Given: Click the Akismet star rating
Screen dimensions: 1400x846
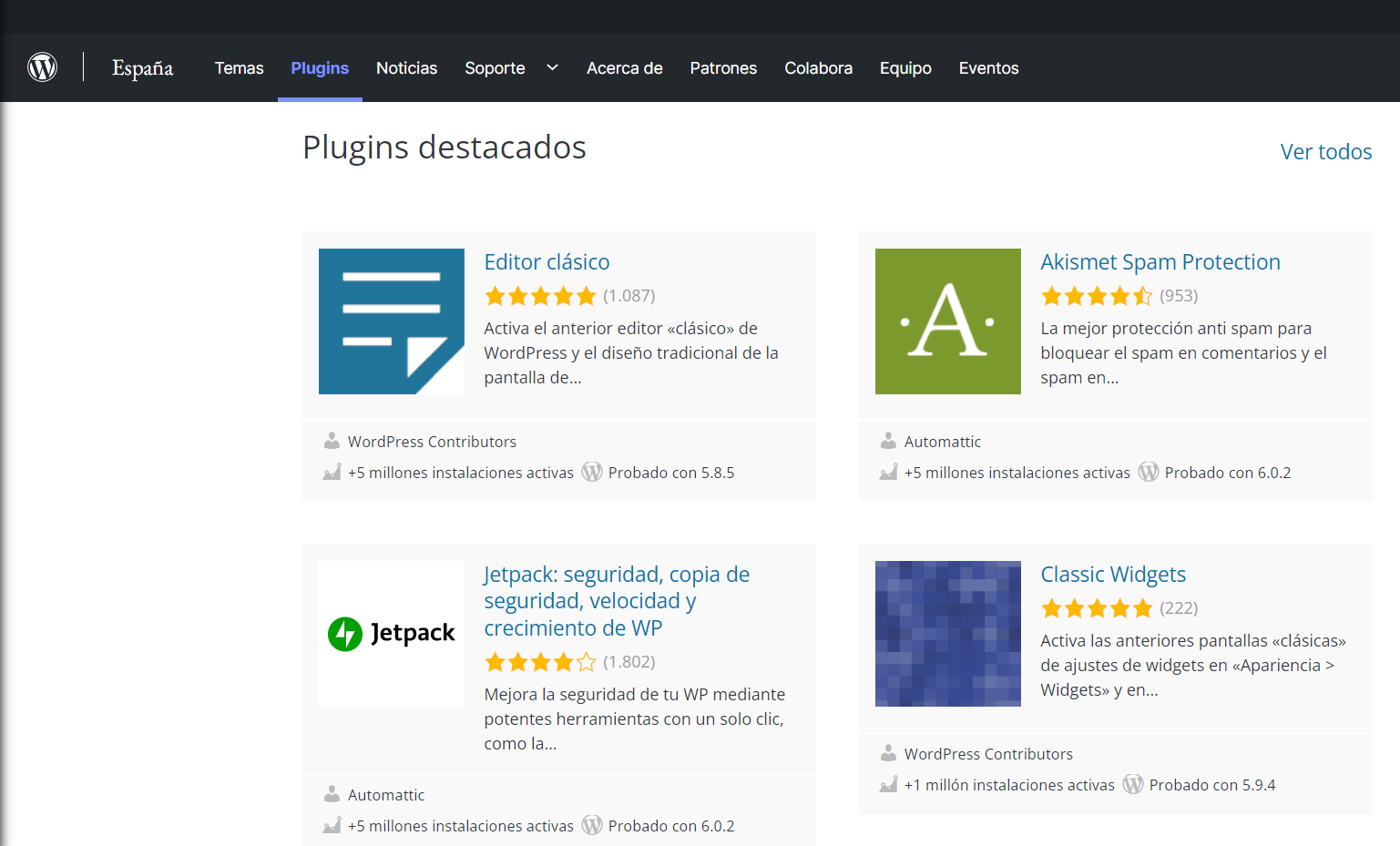Looking at the screenshot, I should click(x=1097, y=296).
